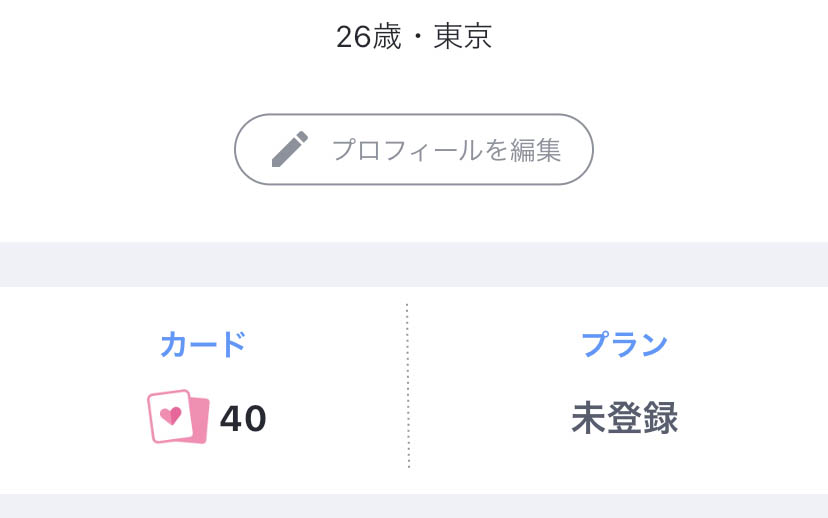828x518 pixels.
Task: Click the tip of the pencil icon
Action: pos(276,162)
